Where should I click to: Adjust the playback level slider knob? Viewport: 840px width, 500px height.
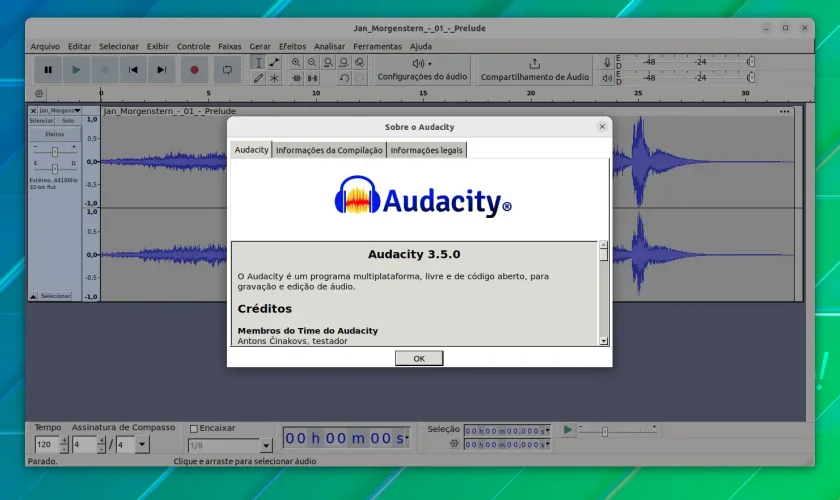coord(751,78)
